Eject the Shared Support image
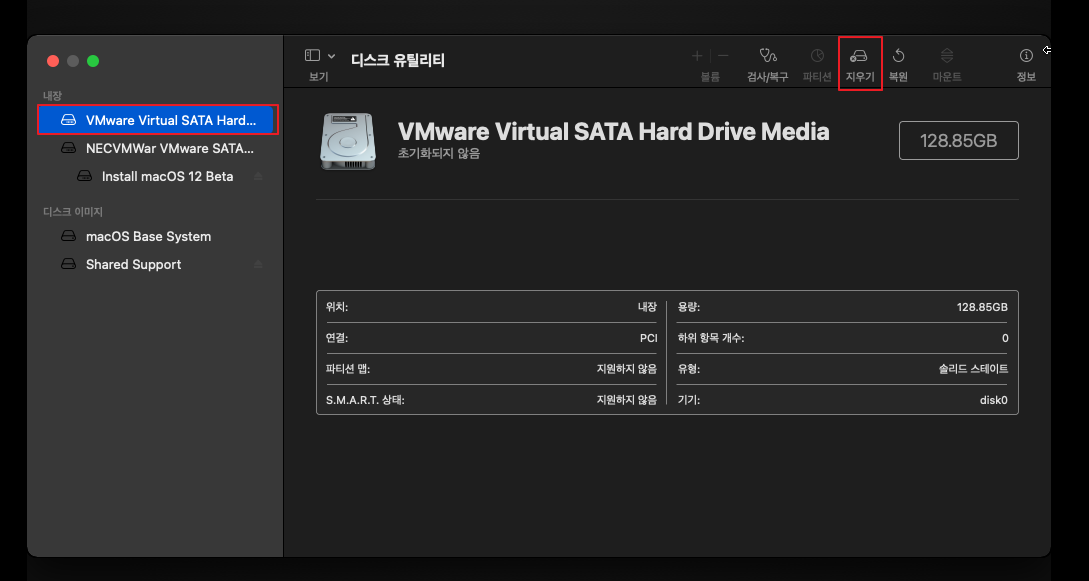The image size is (1089, 581). click(x=258, y=264)
